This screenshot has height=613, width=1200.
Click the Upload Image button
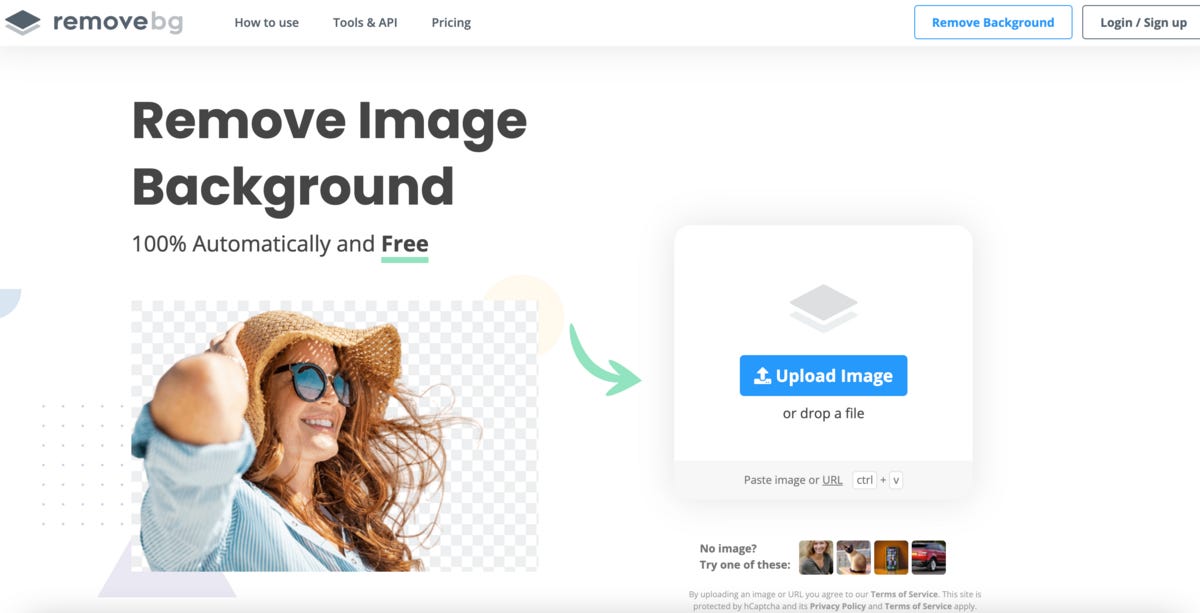[x=823, y=375]
